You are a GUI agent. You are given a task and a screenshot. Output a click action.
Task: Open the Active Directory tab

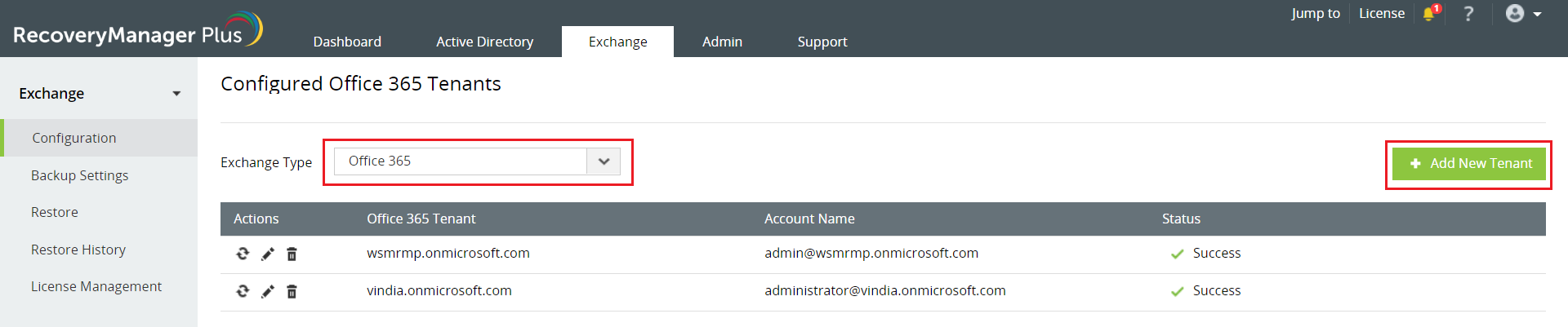coord(484,42)
